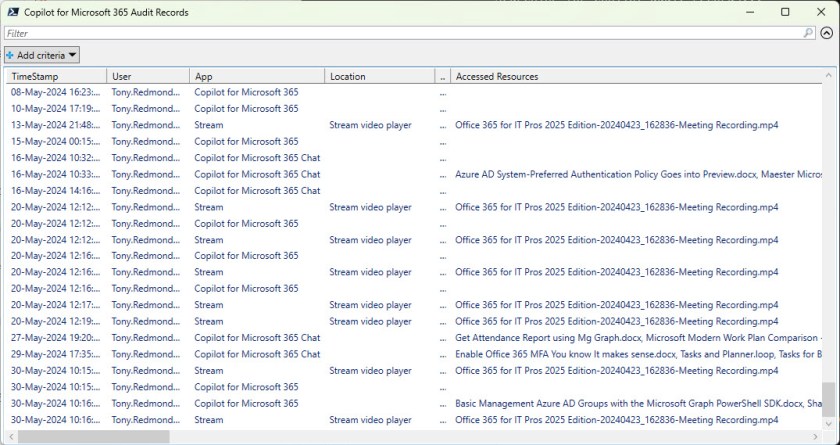Sort by the App column header
This screenshot has width=840, height=445.
(257, 77)
